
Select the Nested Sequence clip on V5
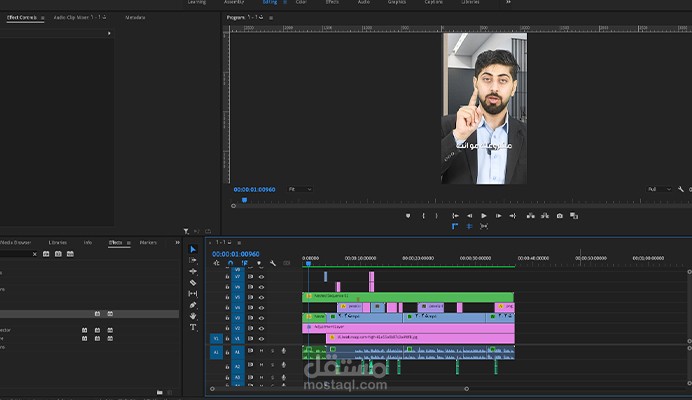point(408,297)
